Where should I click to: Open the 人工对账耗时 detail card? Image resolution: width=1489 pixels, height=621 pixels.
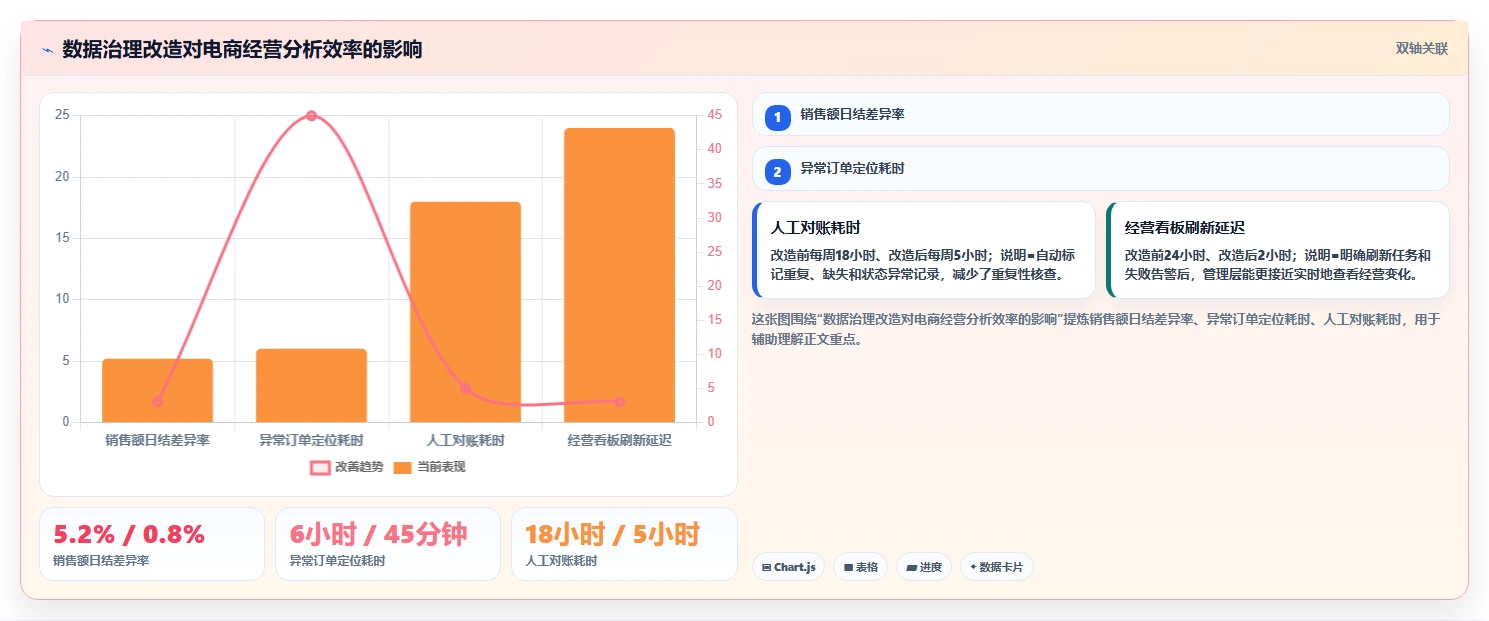[924, 250]
